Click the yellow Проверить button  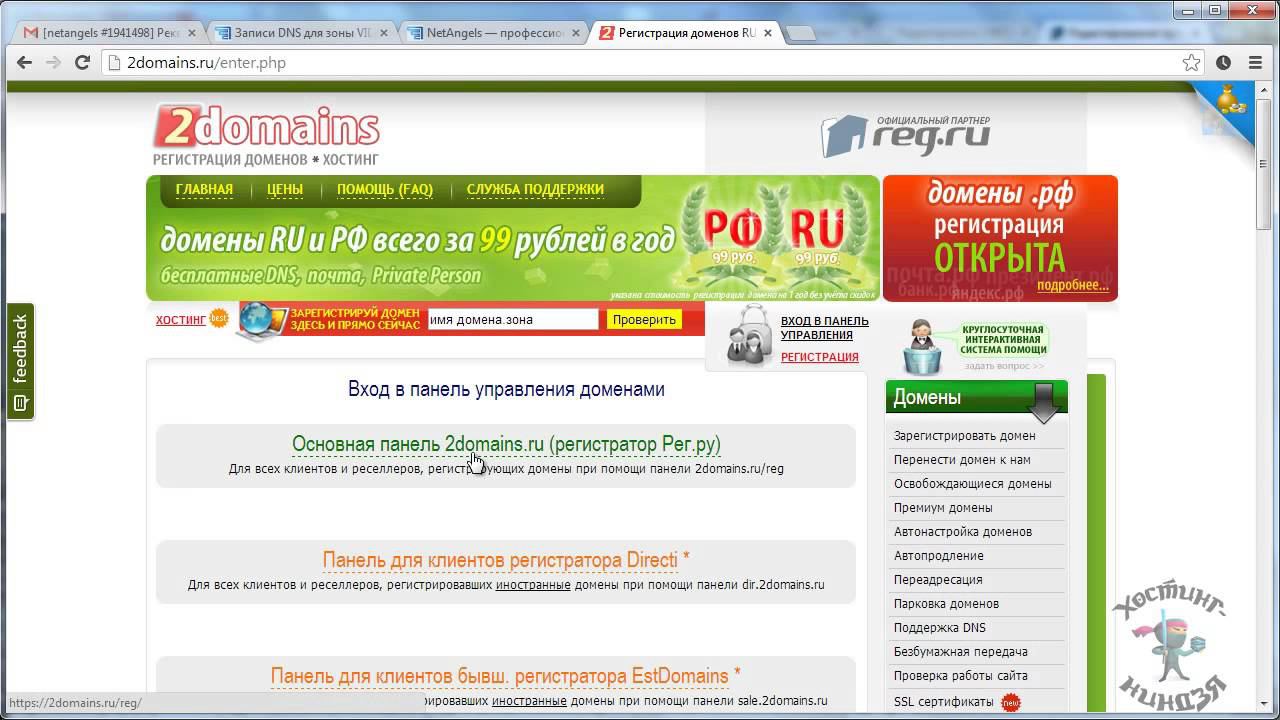tap(644, 320)
